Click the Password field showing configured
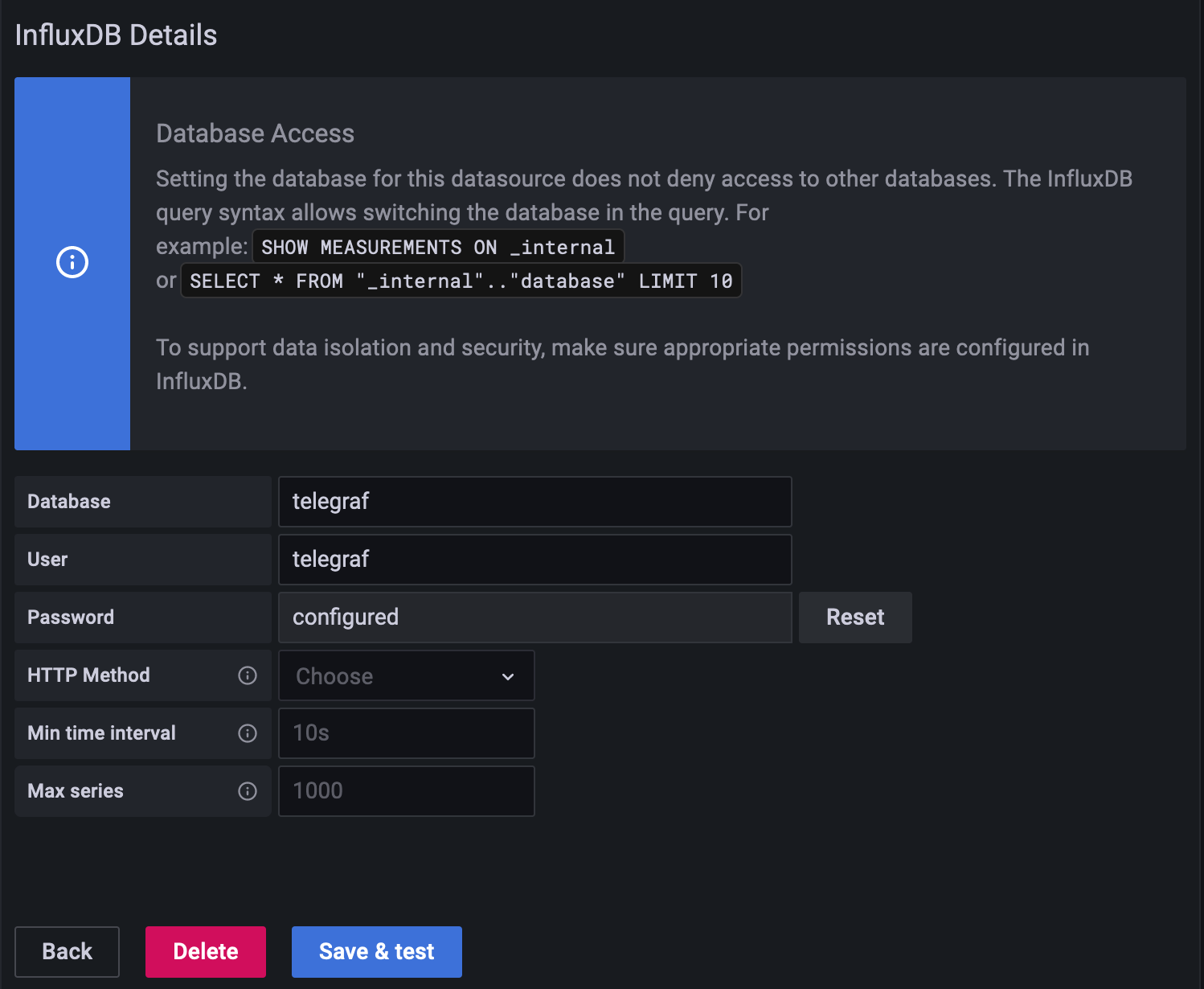 tap(535, 618)
